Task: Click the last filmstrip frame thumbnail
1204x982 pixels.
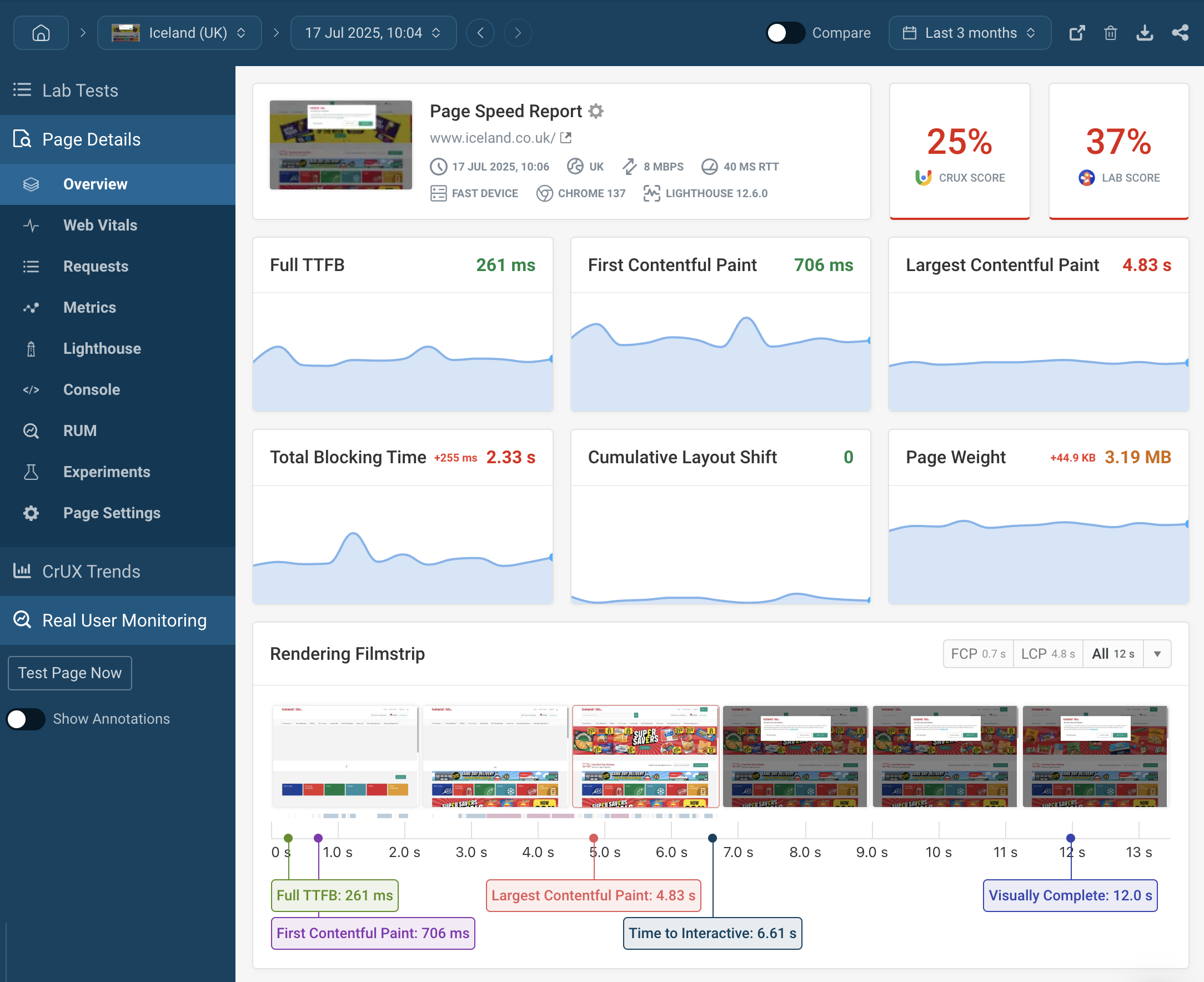Action: [x=1095, y=756]
